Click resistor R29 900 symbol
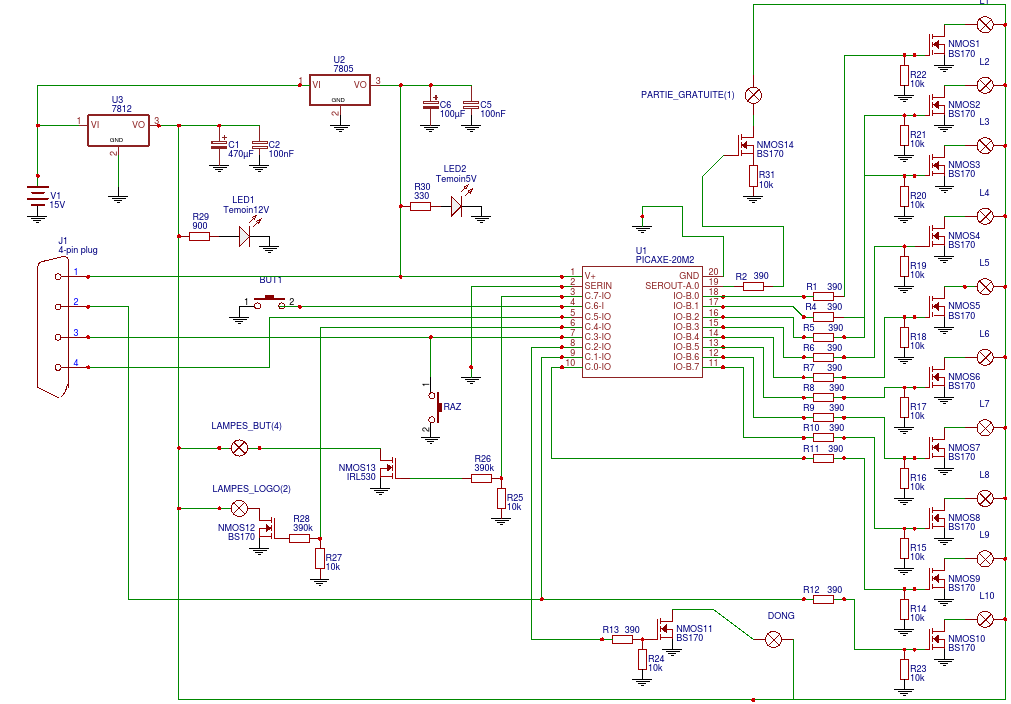Viewport: 1011px width, 704px height. [x=200, y=237]
